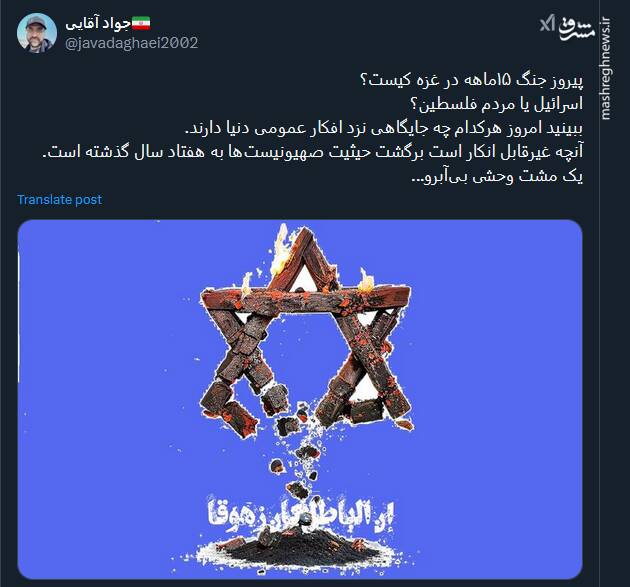Click the X mark beside Mashregh logo

[547, 24]
